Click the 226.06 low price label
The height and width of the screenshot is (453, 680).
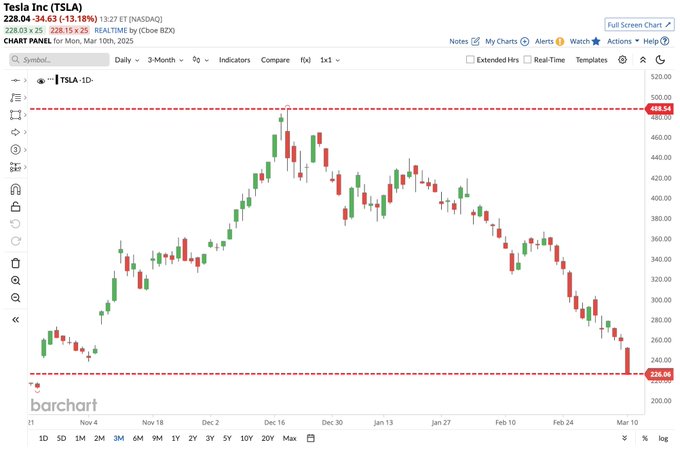coord(660,374)
